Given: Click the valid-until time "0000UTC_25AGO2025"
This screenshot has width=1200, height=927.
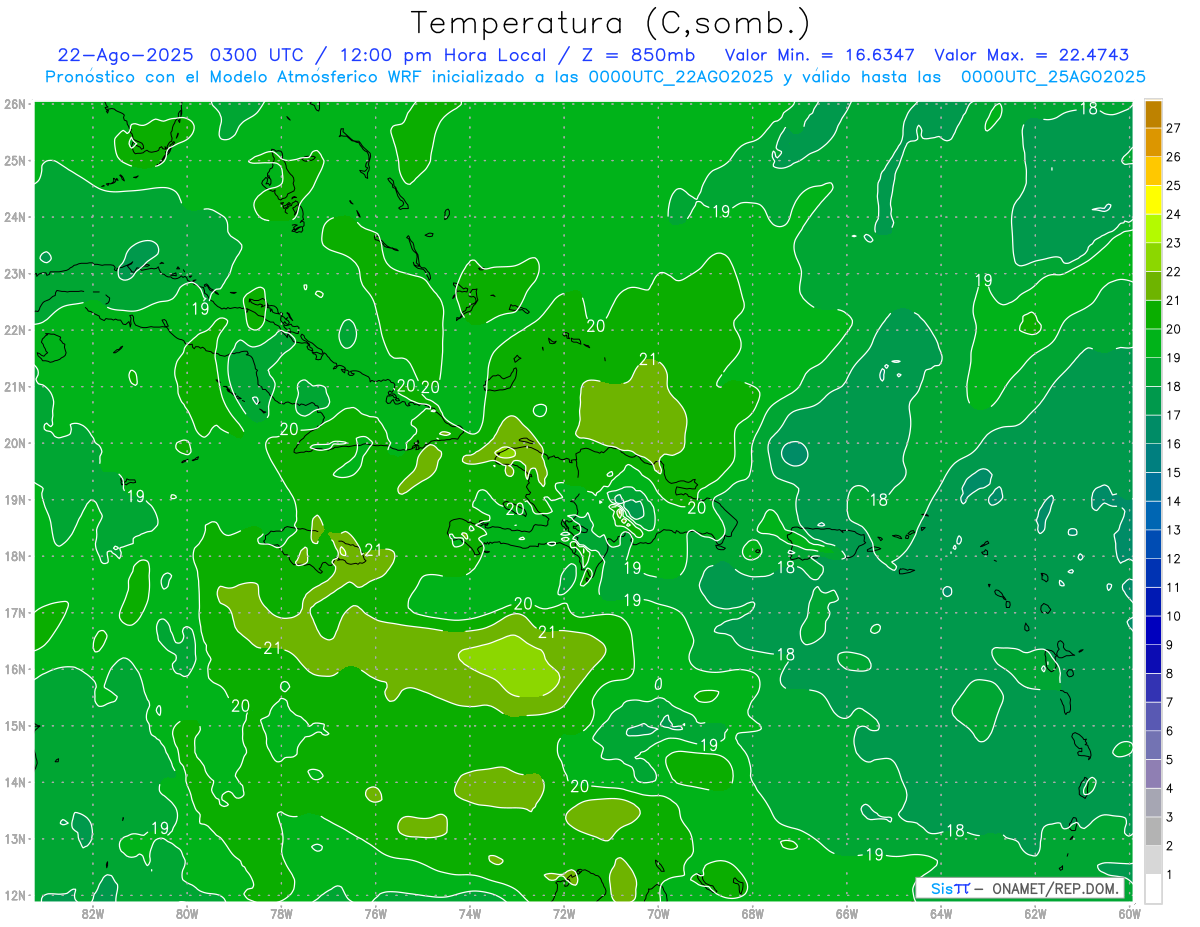Looking at the screenshot, I should click(1052, 77).
